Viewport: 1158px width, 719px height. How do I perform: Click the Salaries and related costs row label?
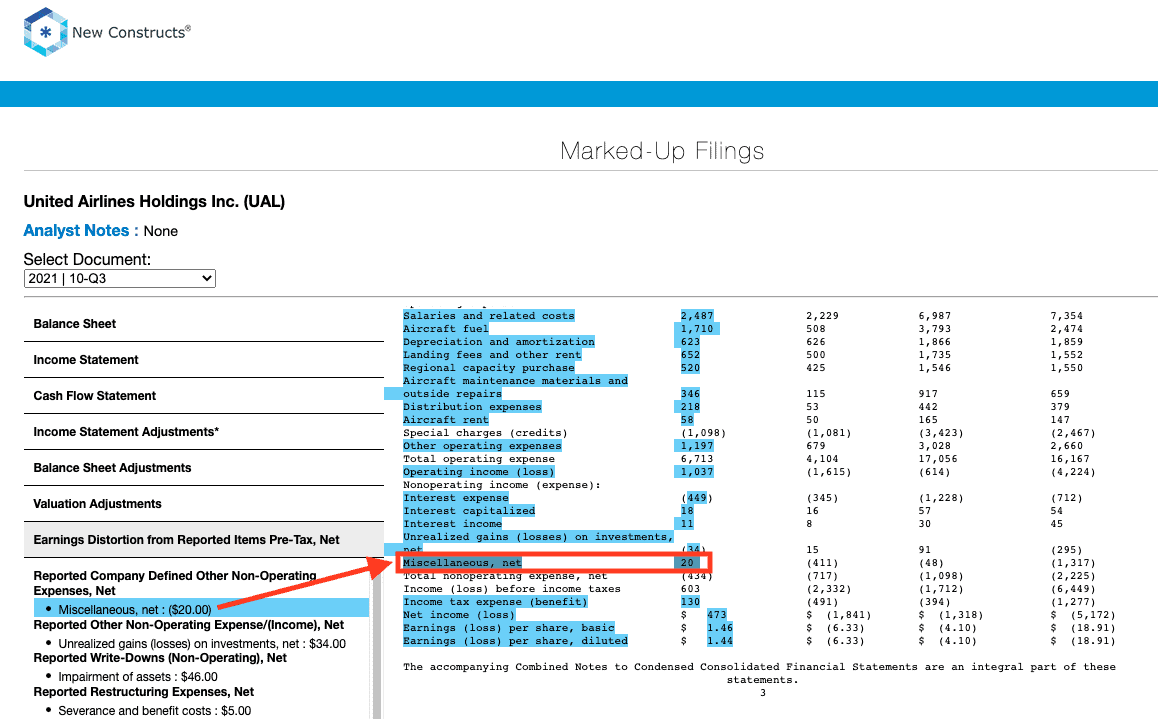[x=489, y=316]
